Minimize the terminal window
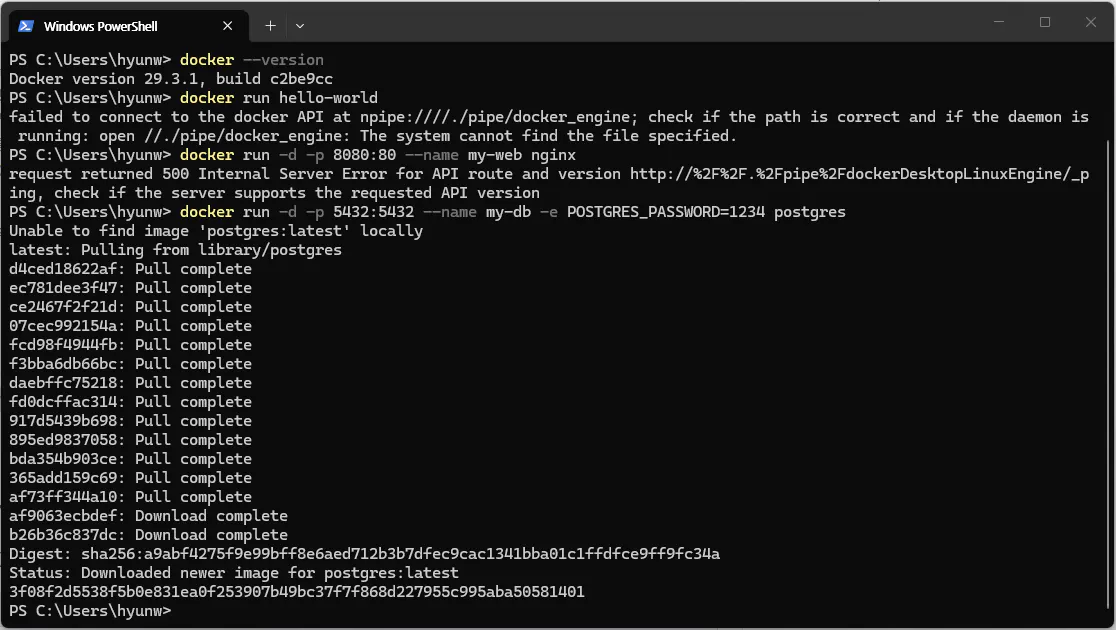The height and width of the screenshot is (630, 1116). point(999,22)
